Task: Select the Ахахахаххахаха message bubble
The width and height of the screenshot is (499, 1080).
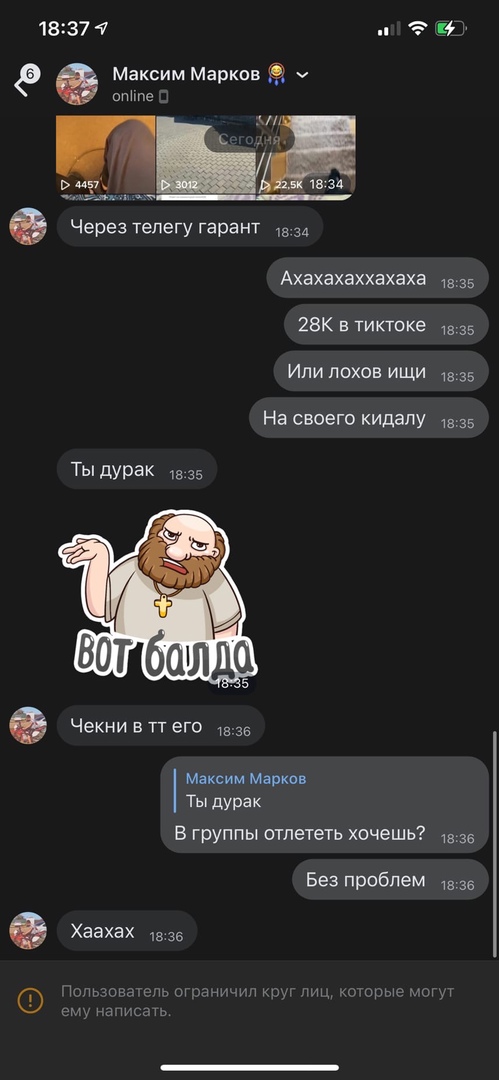Action: 378,278
